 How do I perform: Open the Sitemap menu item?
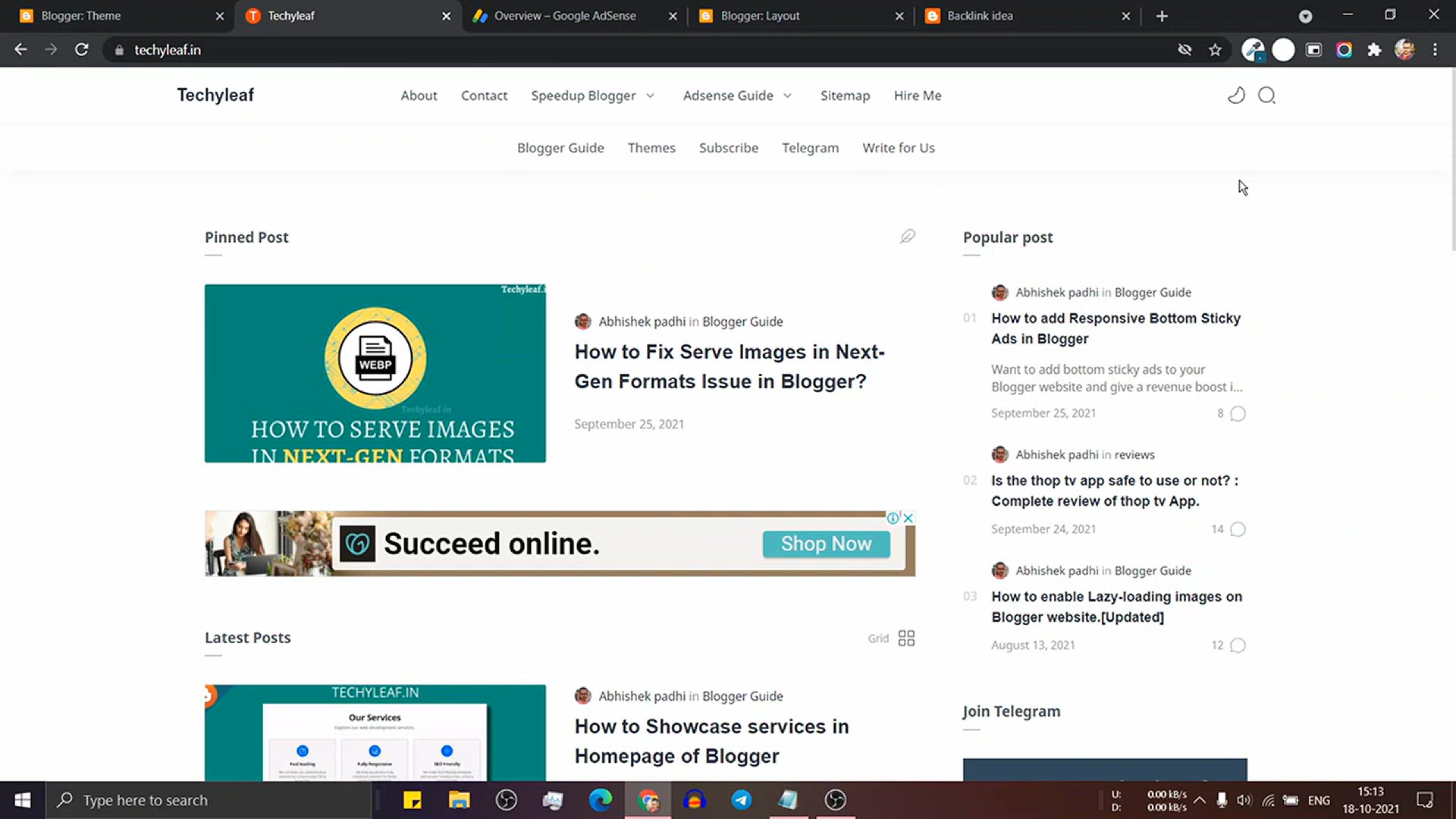point(845,96)
